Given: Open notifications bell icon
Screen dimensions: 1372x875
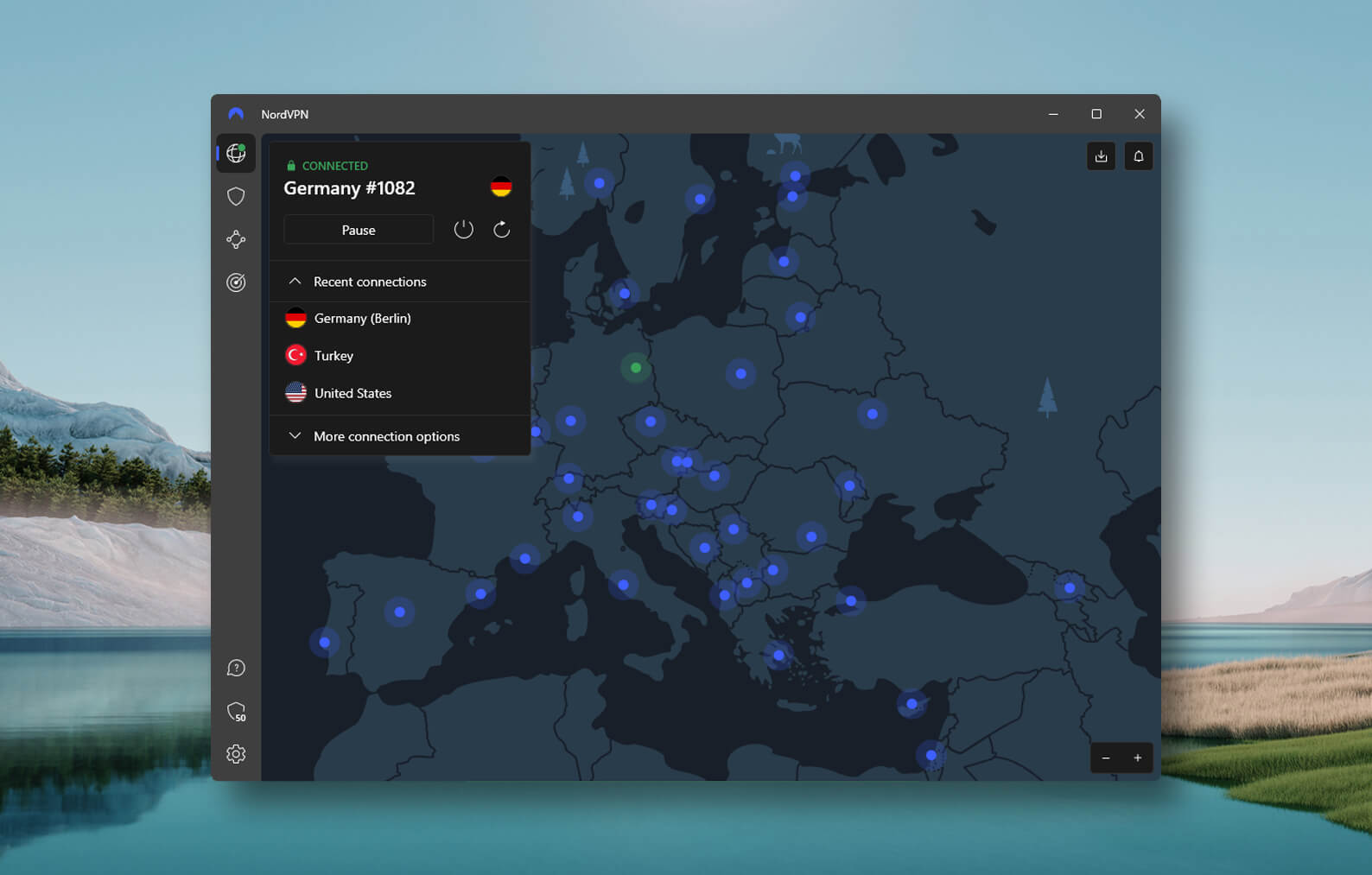Looking at the screenshot, I should coord(1139,156).
